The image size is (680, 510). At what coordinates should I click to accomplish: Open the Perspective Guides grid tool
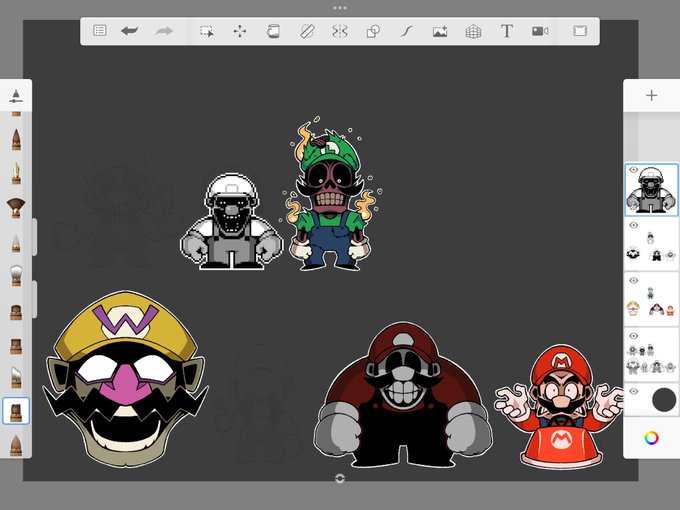click(473, 31)
